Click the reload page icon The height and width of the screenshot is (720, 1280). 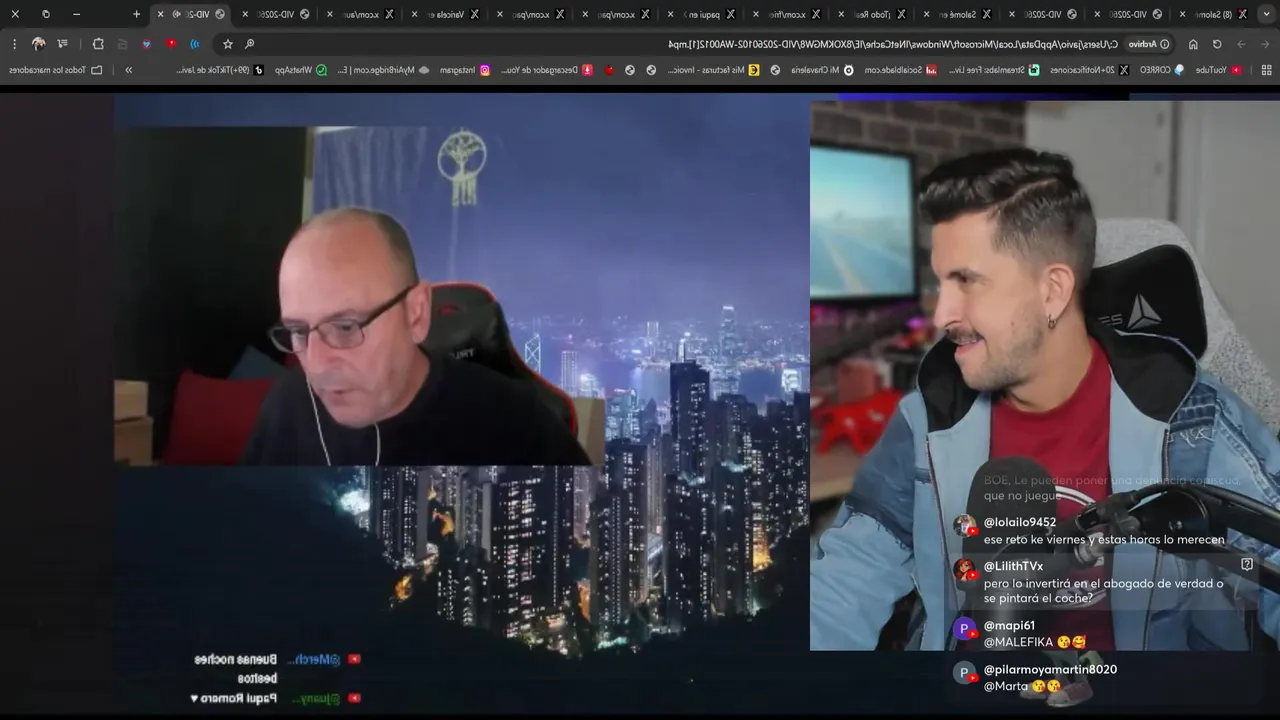coord(1217,44)
